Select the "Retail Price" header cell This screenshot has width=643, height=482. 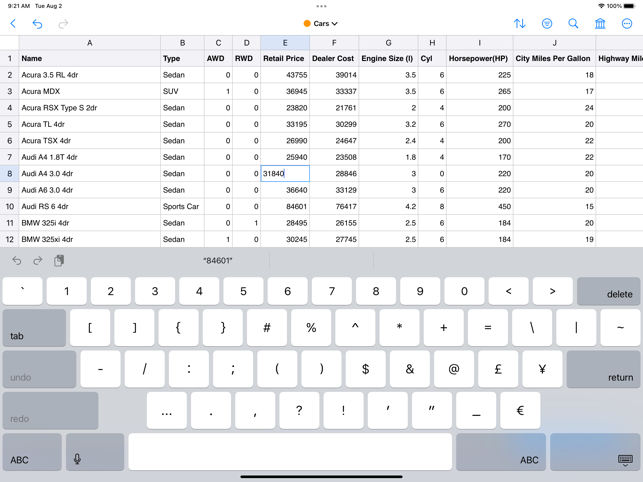tap(285, 58)
